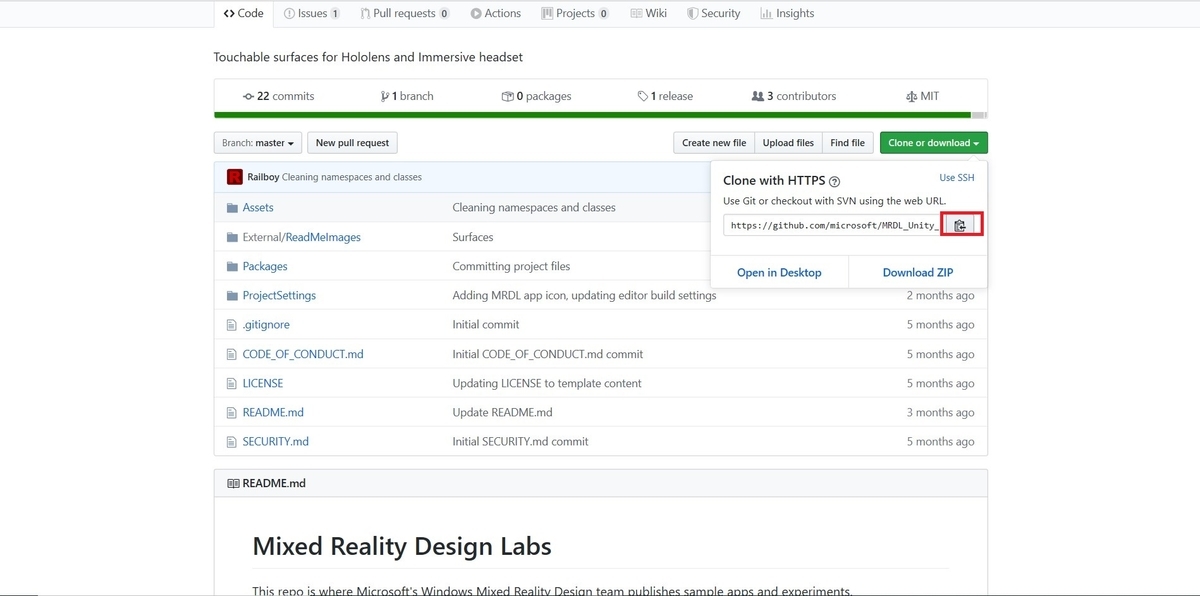View the Insights tab
The width and height of the screenshot is (1200, 596).
[x=787, y=13]
